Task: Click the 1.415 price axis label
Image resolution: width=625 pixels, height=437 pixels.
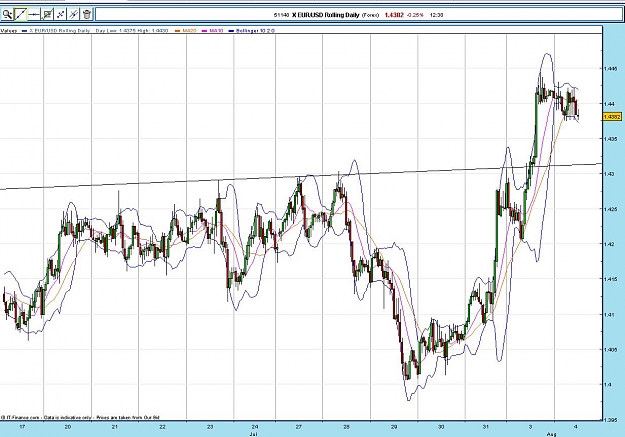Action: click(610, 279)
